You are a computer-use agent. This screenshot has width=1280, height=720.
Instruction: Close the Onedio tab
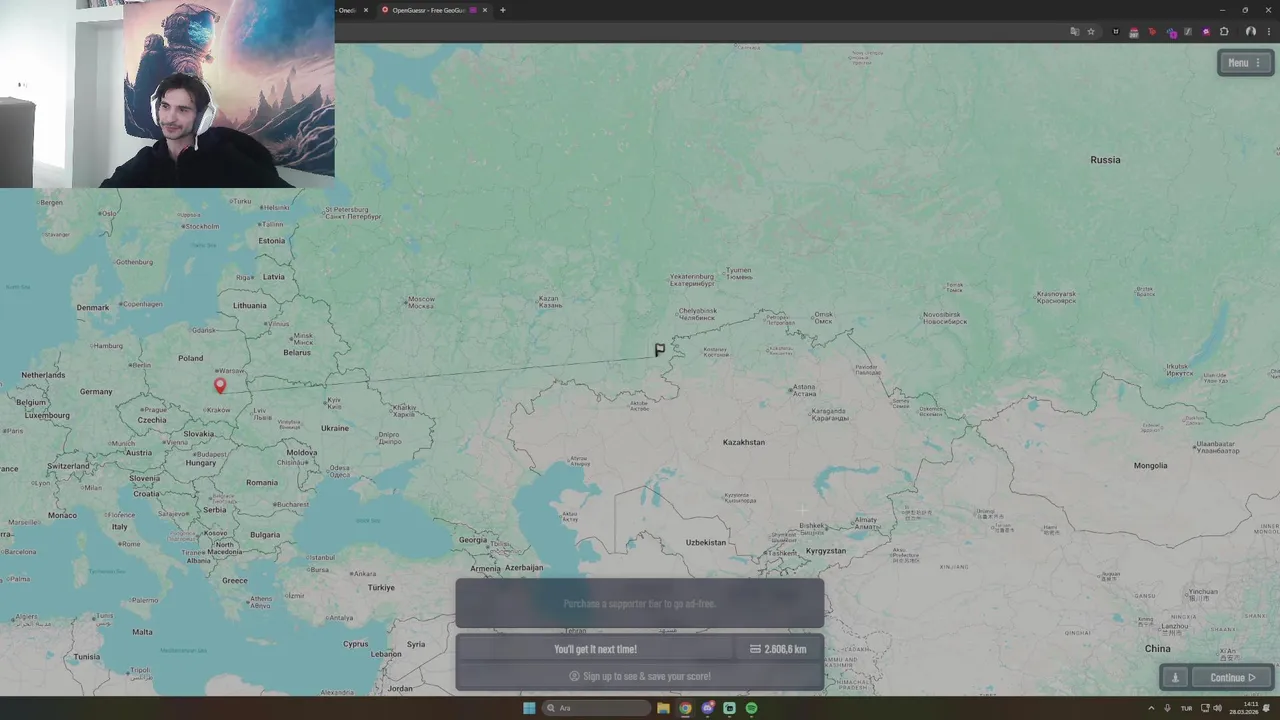click(366, 10)
